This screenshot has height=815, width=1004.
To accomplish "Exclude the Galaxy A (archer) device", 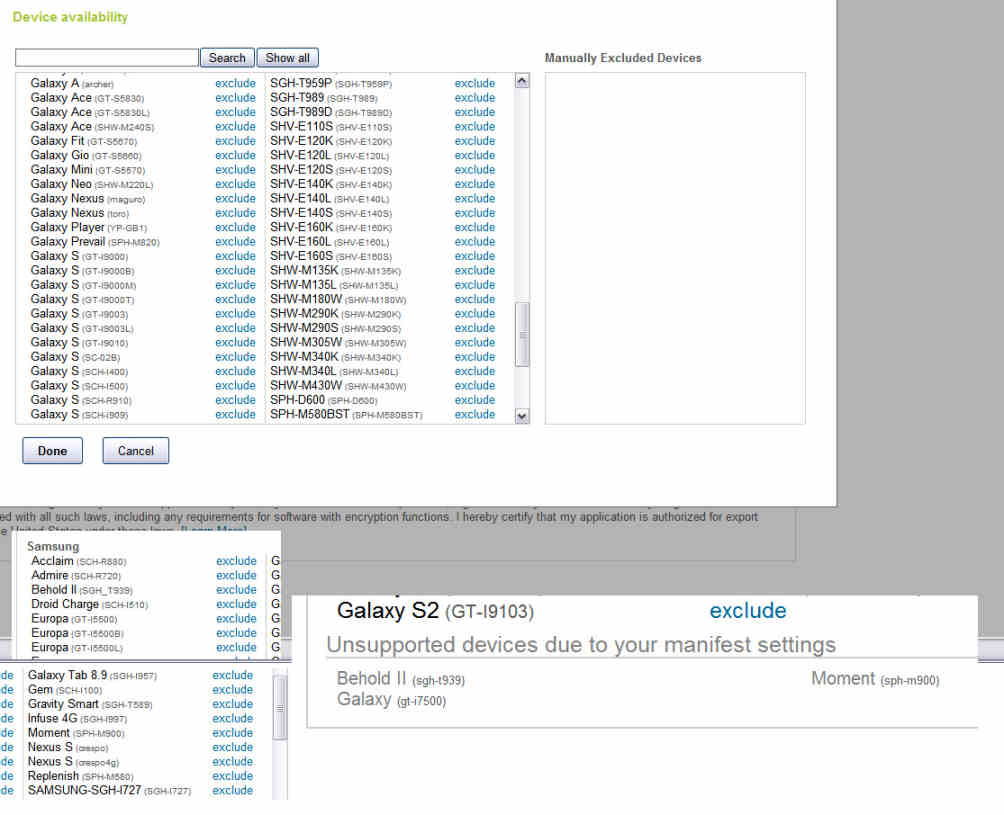I will 236,83.
